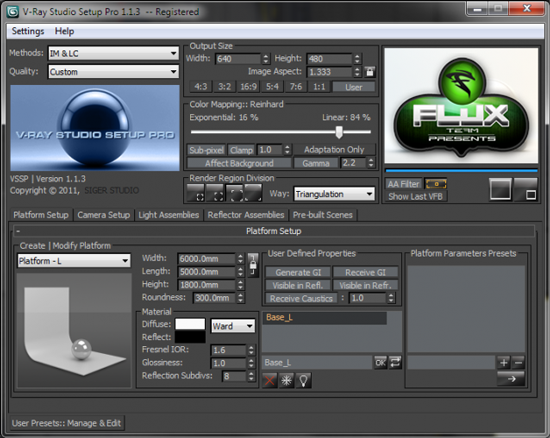Click the Base_L name input field
Image resolution: width=550 pixels, height=438 pixels.
click(317, 362)
